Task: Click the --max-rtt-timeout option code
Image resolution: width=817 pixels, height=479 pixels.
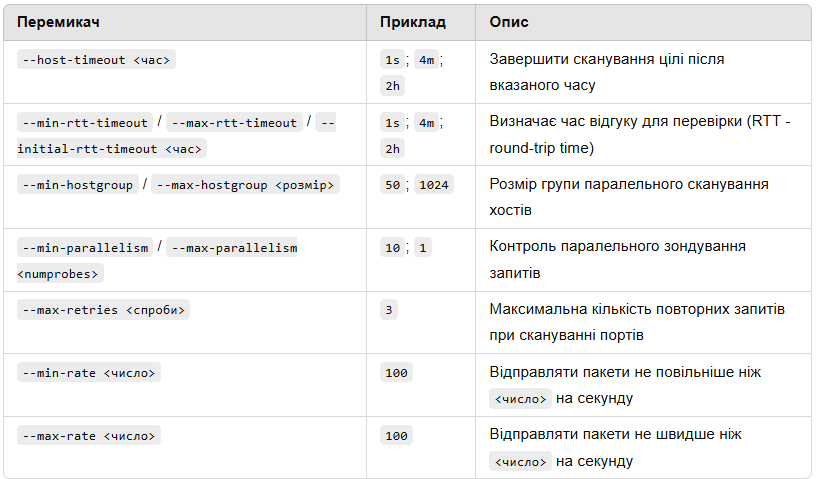Action: click(x=234, y=123)
